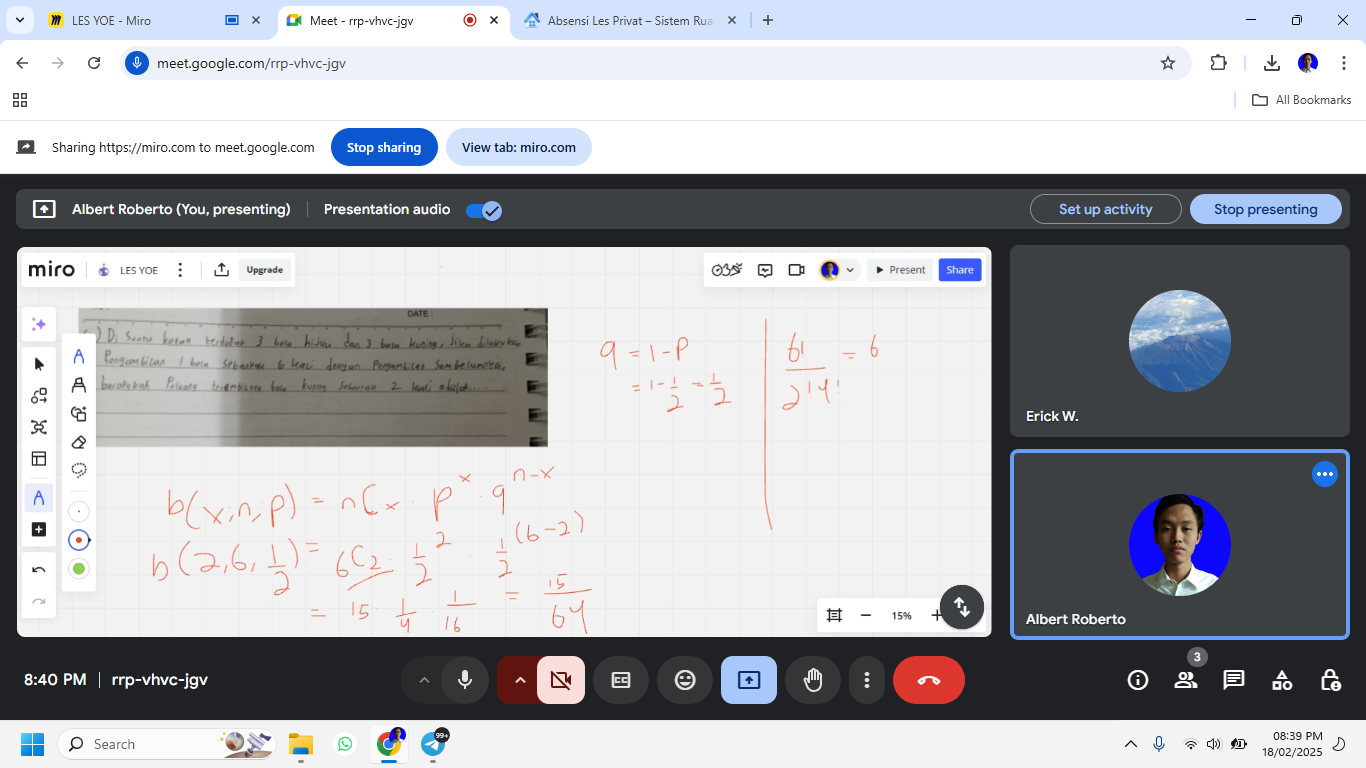
Task: Pick the highlighter in the pen submenu
Action: point(79,385)
